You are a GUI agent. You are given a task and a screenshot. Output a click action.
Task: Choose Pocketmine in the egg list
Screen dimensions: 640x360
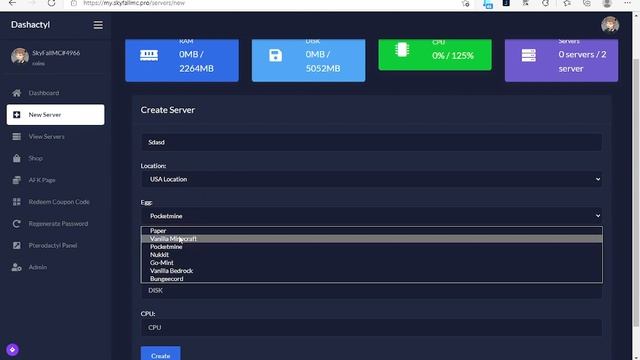tap(371, 247)
